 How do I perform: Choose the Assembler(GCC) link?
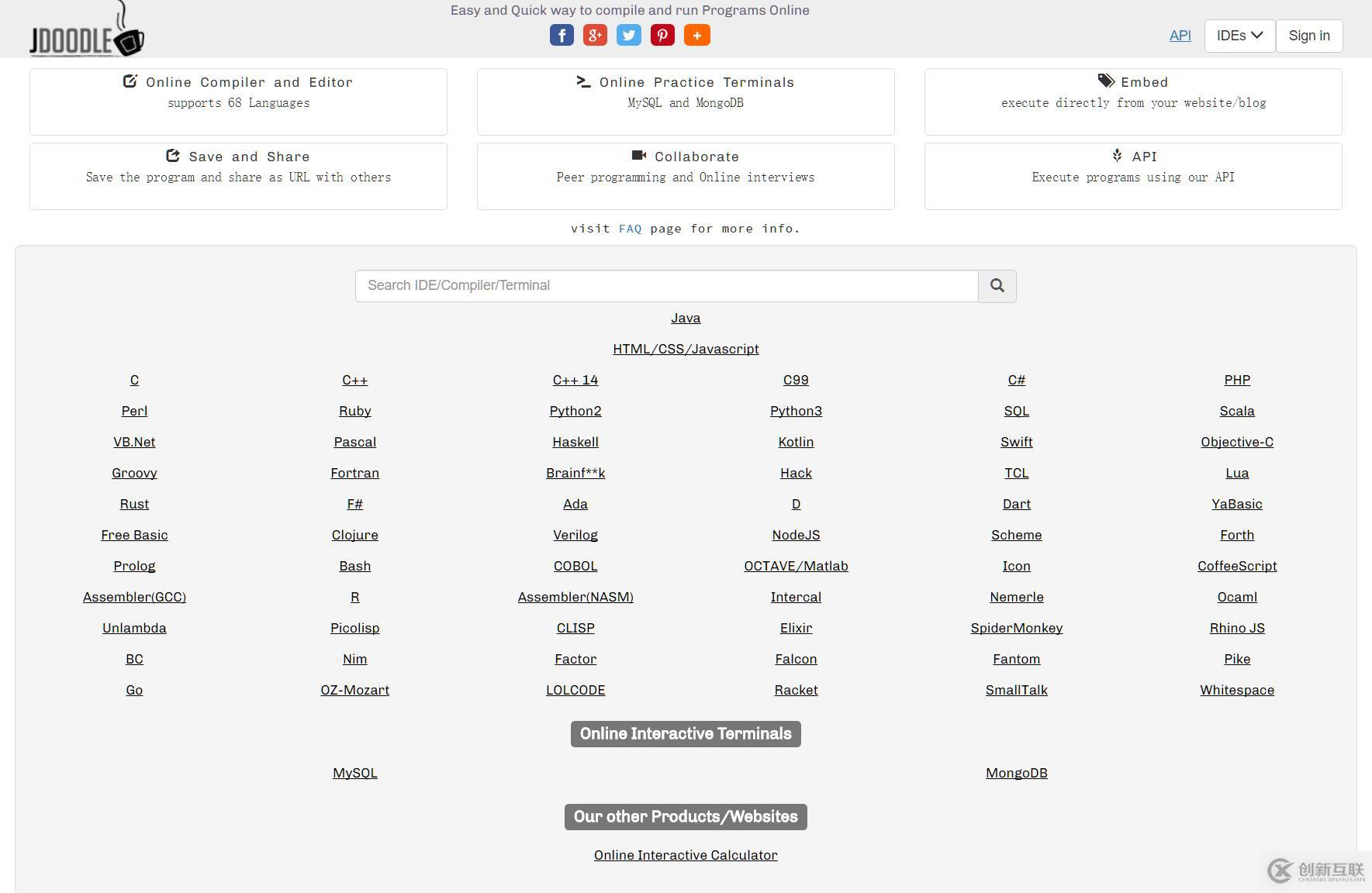[x=134, y=597]
